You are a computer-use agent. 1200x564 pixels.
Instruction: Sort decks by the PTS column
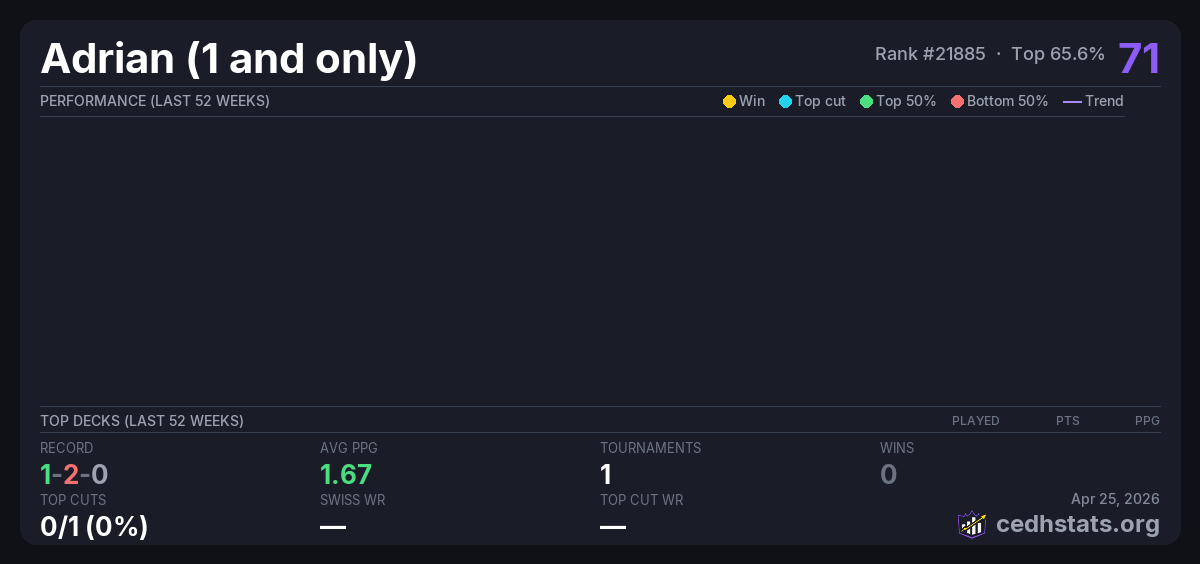click(x=1067, y=421)
